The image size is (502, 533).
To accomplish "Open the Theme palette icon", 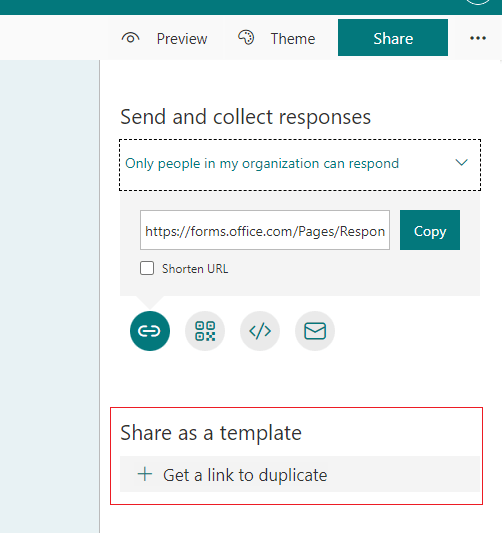I will (x=246, y=37).
